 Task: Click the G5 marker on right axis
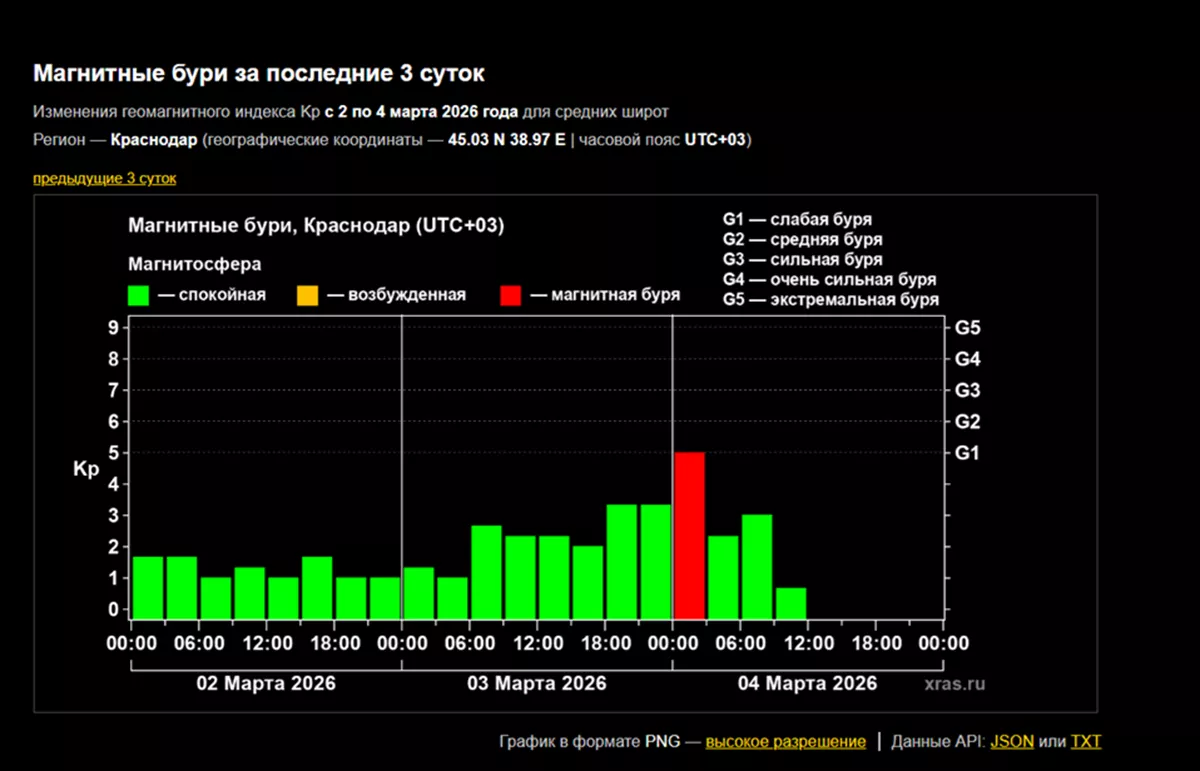tap(967, 328)
